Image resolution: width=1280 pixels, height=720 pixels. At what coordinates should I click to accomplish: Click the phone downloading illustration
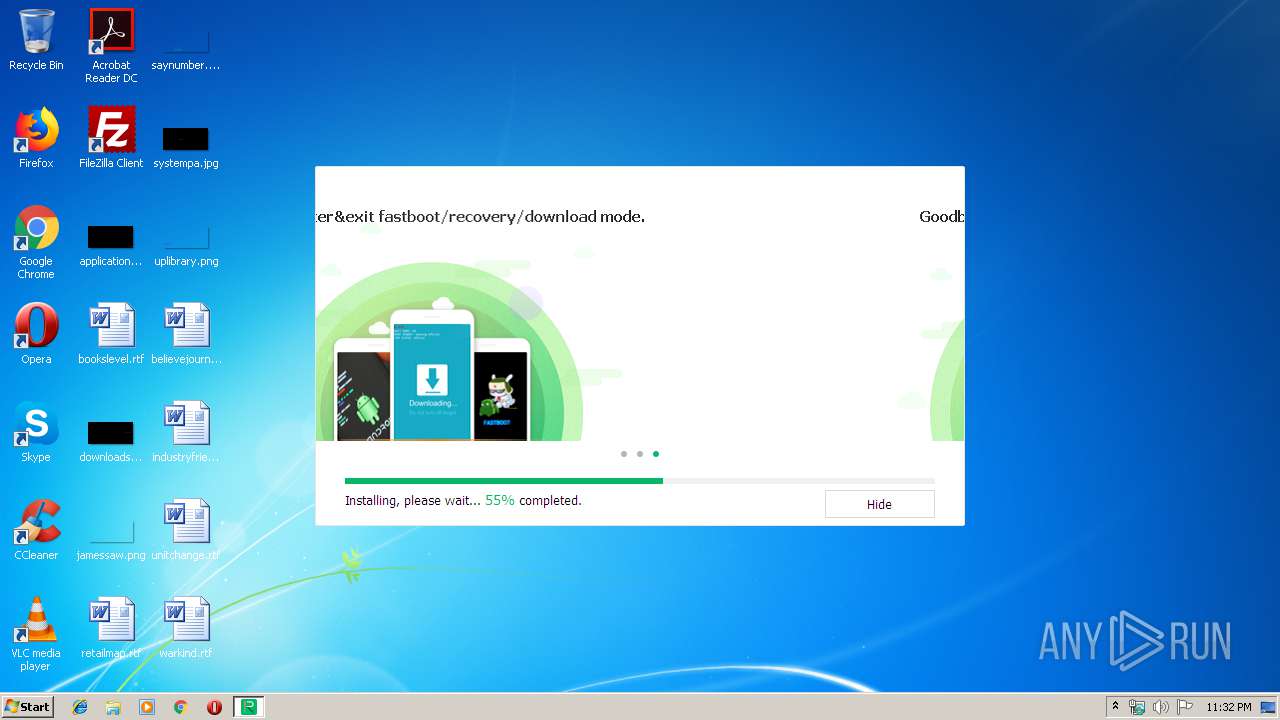tap(432, 374)
